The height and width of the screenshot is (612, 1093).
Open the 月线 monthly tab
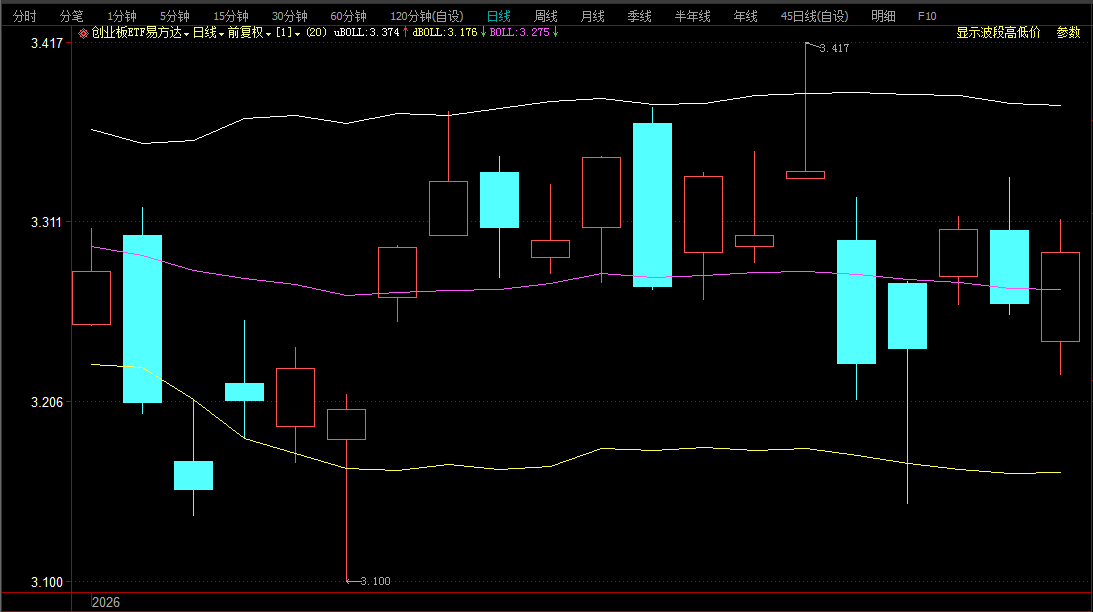click(x=592, y=16)
